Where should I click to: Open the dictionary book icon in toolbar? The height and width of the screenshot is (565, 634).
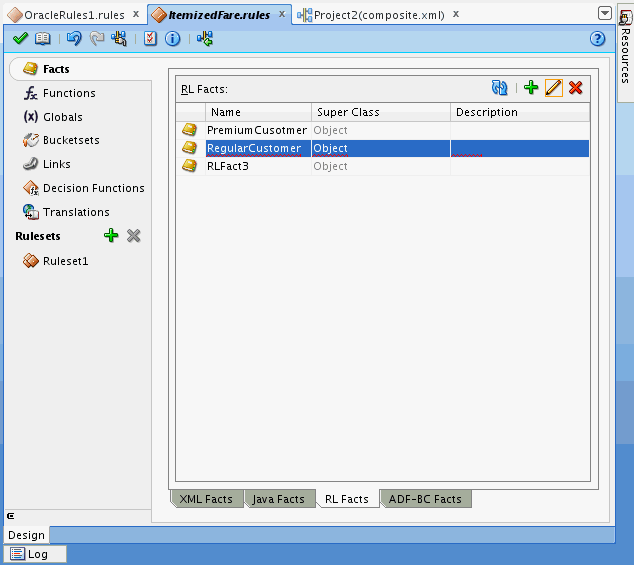click(x=42, y=39)
